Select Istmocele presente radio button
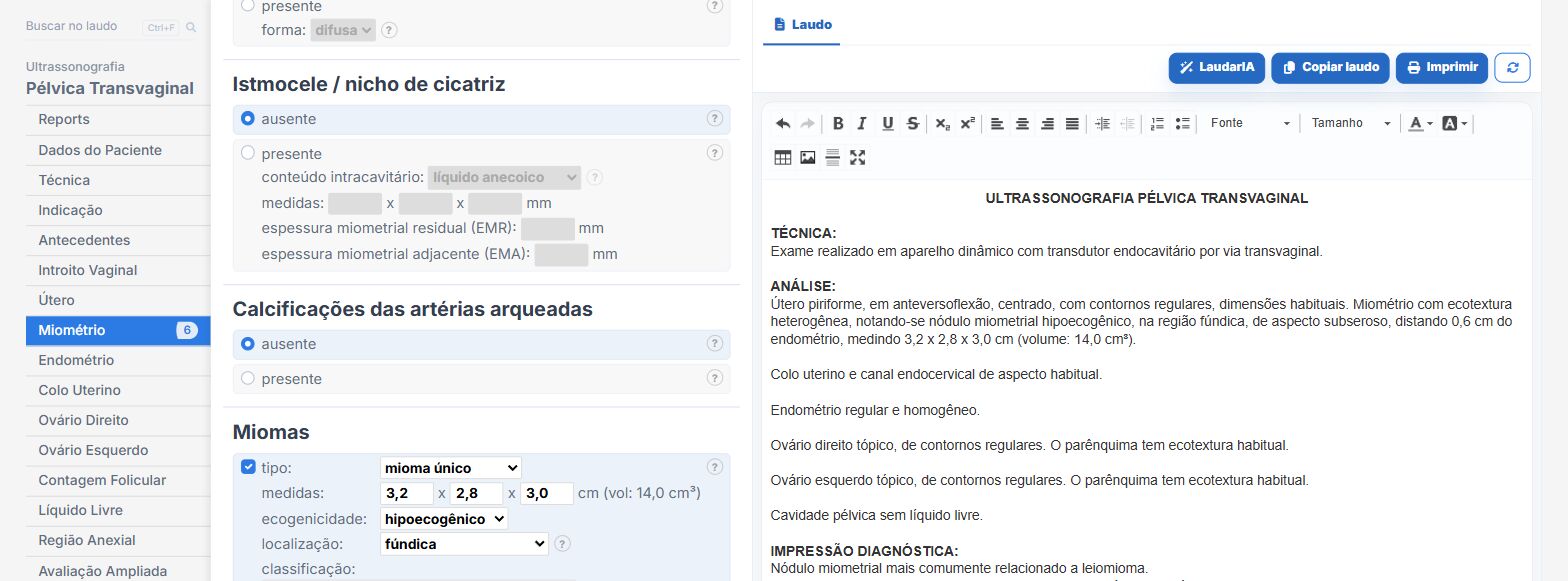 (248, 153)
